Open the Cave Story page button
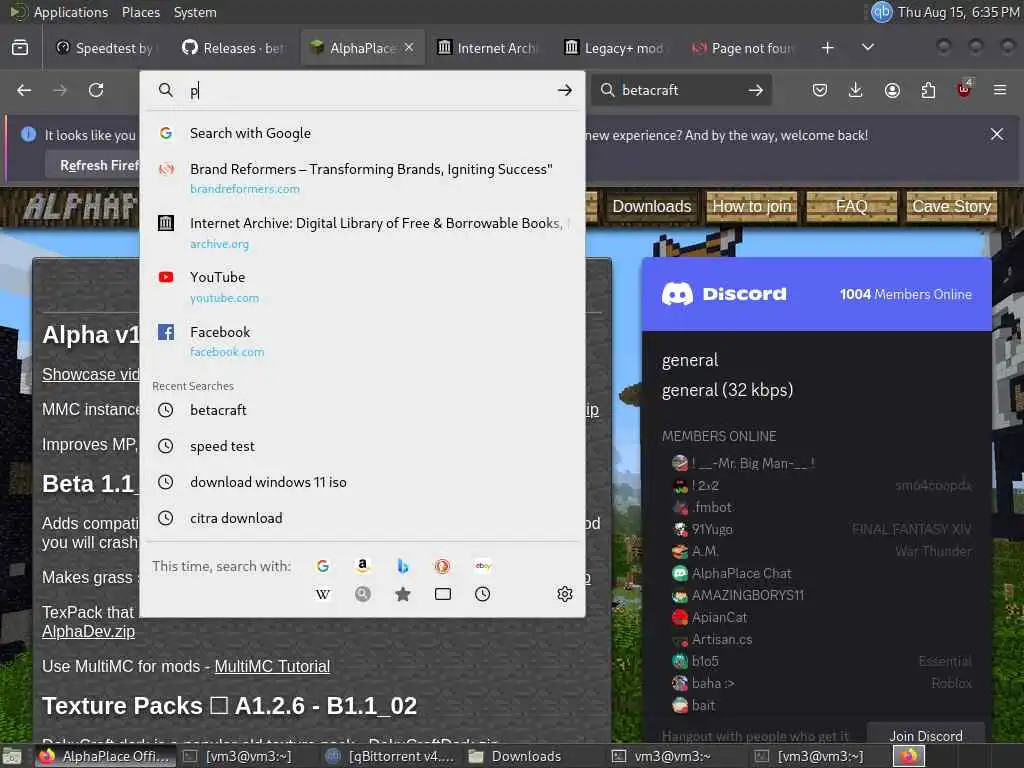 point(952,206)
